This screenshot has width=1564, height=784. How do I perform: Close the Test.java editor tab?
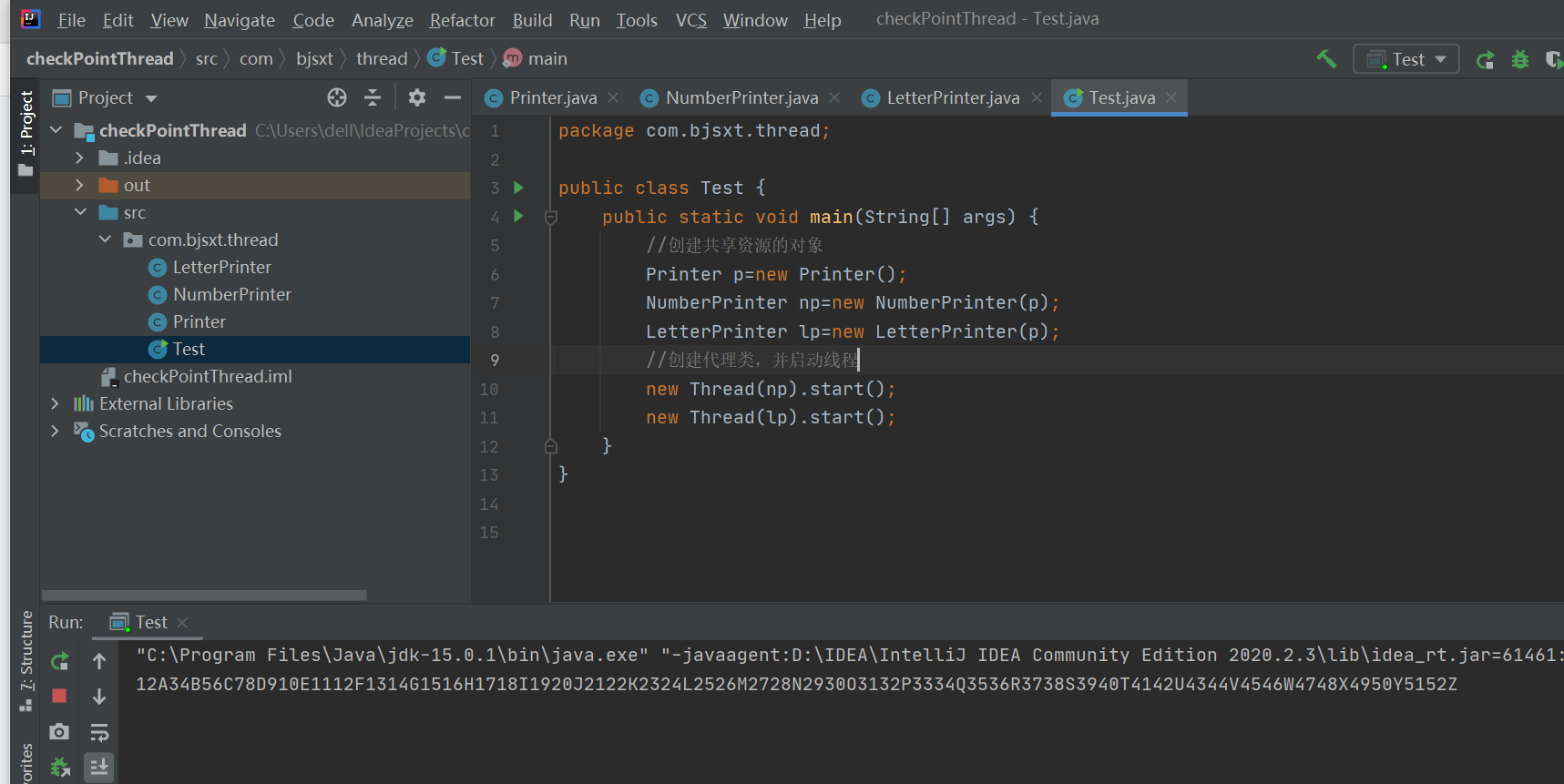pyautogui.click(x=1171, y=97)
